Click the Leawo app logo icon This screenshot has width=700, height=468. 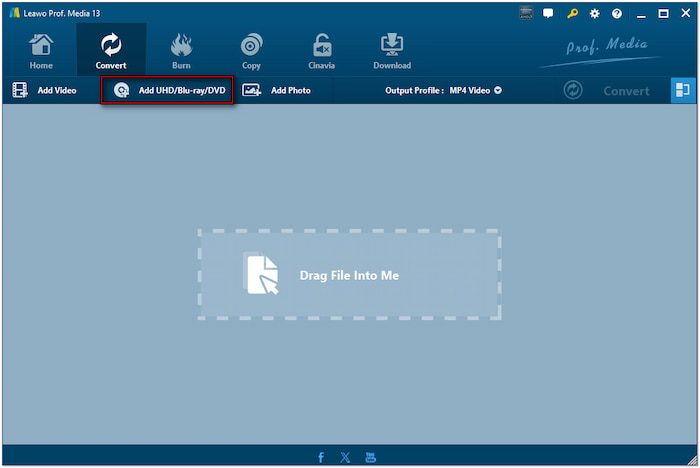15,13
